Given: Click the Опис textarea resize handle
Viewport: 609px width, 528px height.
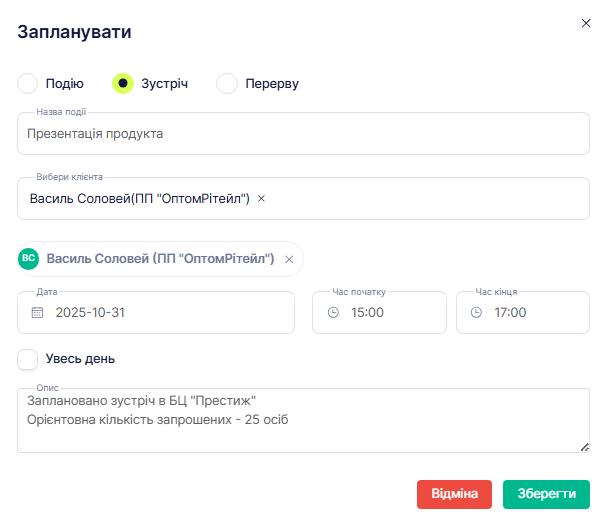Looking at the screenshot, I should [x=584, y=446].
